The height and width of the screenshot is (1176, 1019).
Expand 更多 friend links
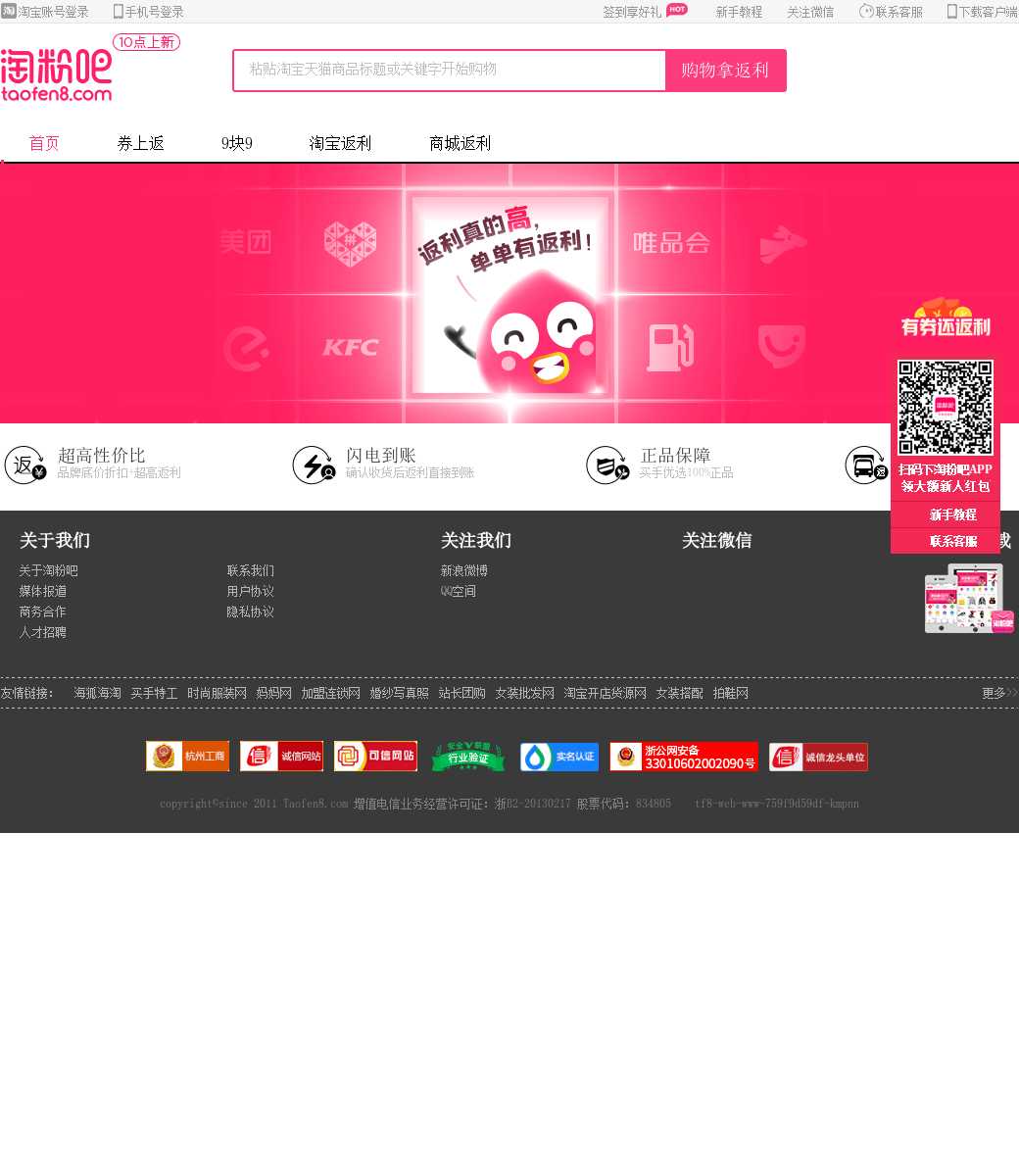999,693
